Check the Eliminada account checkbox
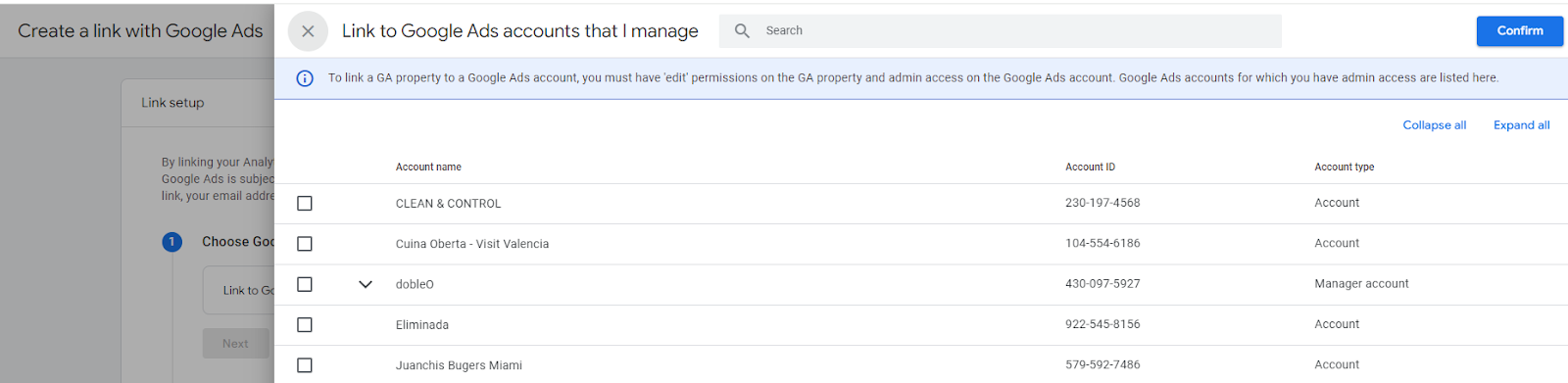 click(305, 324)
